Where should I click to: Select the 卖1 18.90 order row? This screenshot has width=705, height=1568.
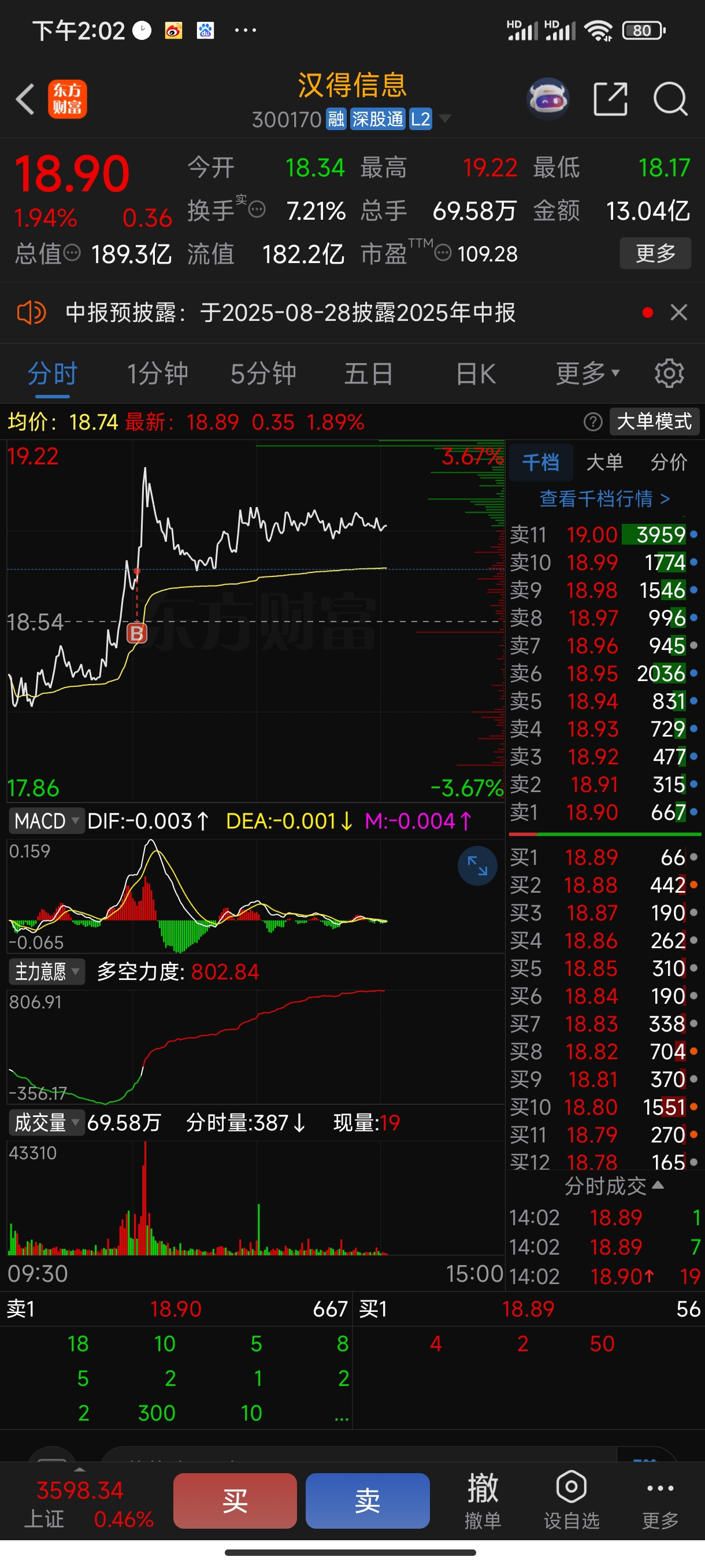coord(604,812)
